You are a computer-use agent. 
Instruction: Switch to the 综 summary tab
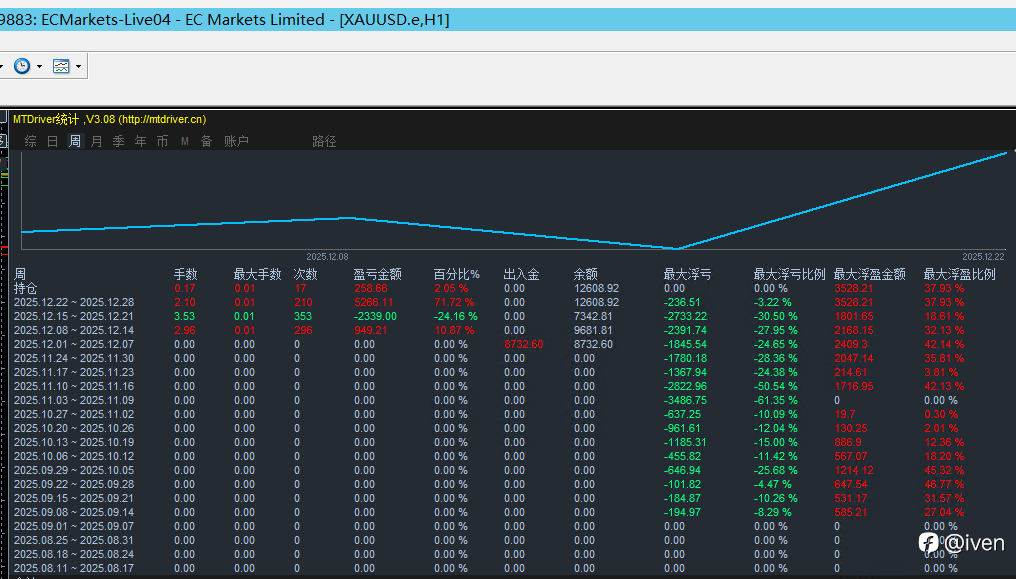[31, 142]
